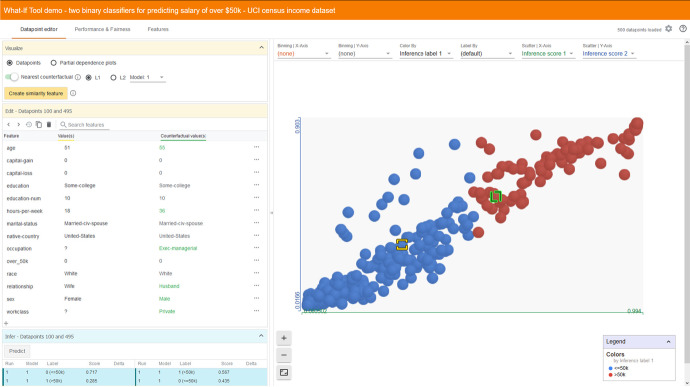Click the Search features input field
The height and width of the screenshot is (387, 690).
84,125
